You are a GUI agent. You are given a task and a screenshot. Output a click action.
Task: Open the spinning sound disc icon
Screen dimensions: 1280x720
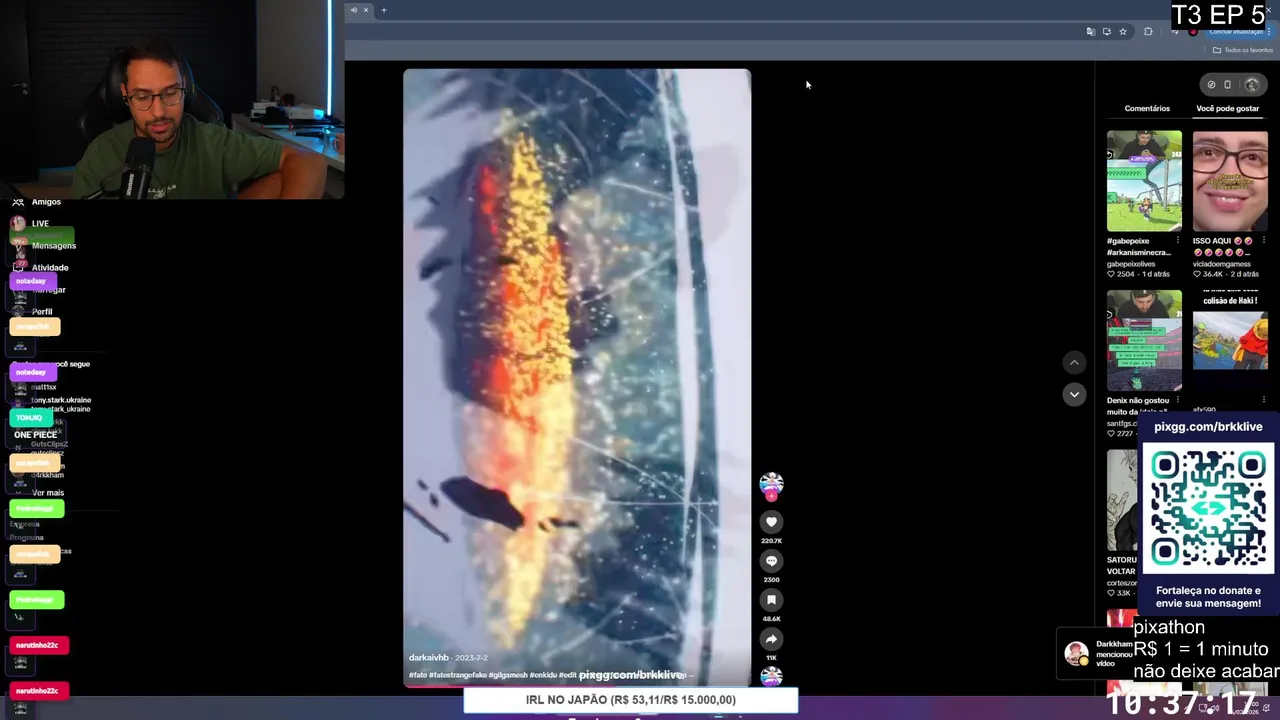point(771,677)
